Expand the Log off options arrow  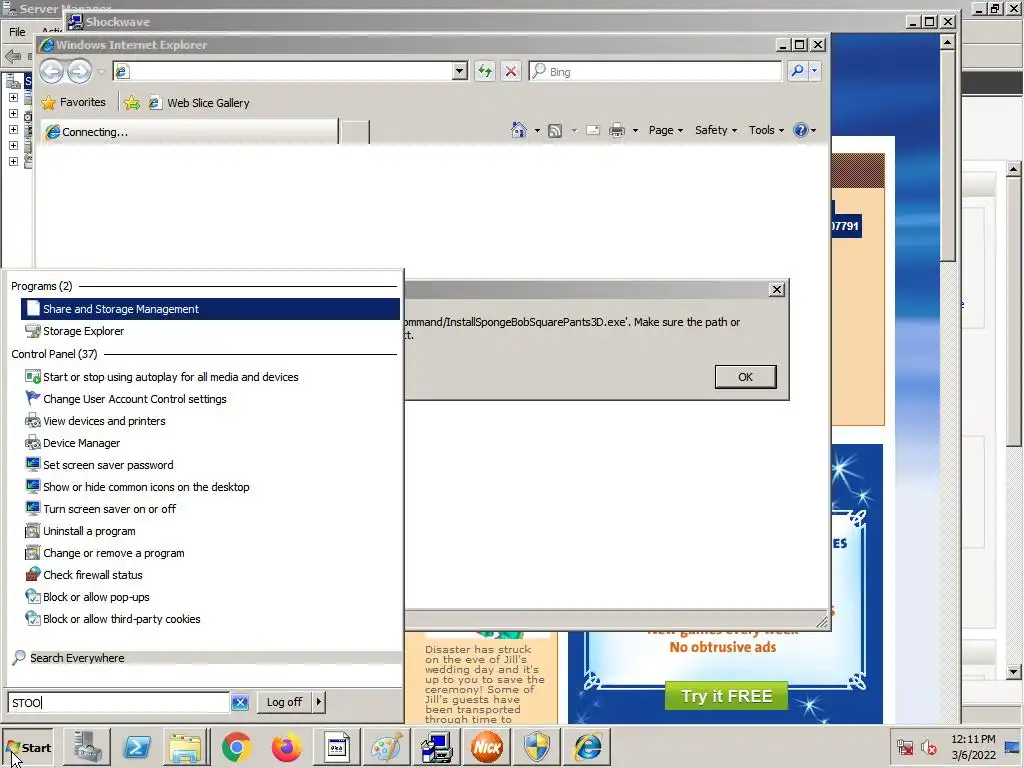319,702
